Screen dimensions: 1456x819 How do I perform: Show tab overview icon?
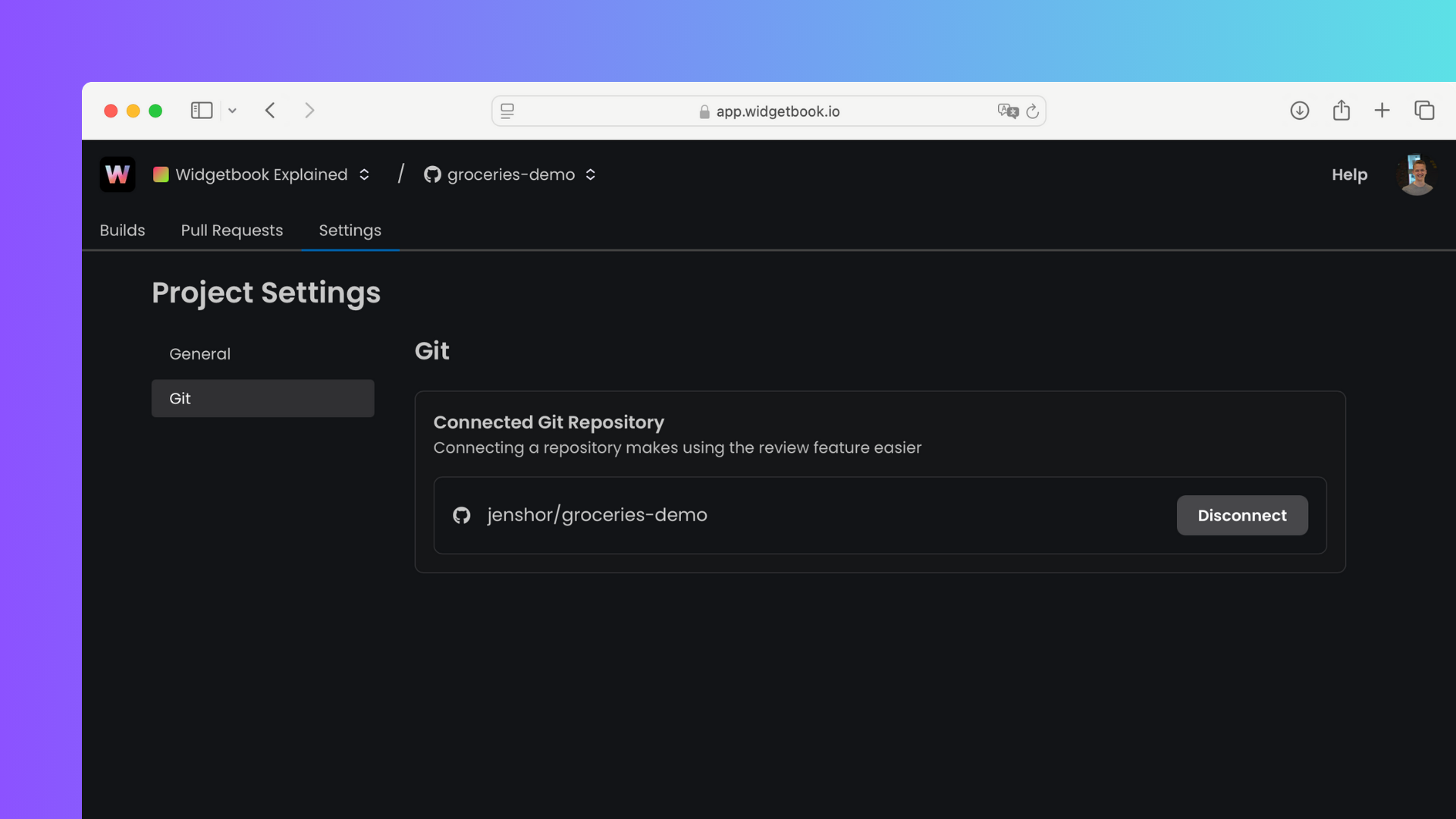click(x=1423, y=111)
